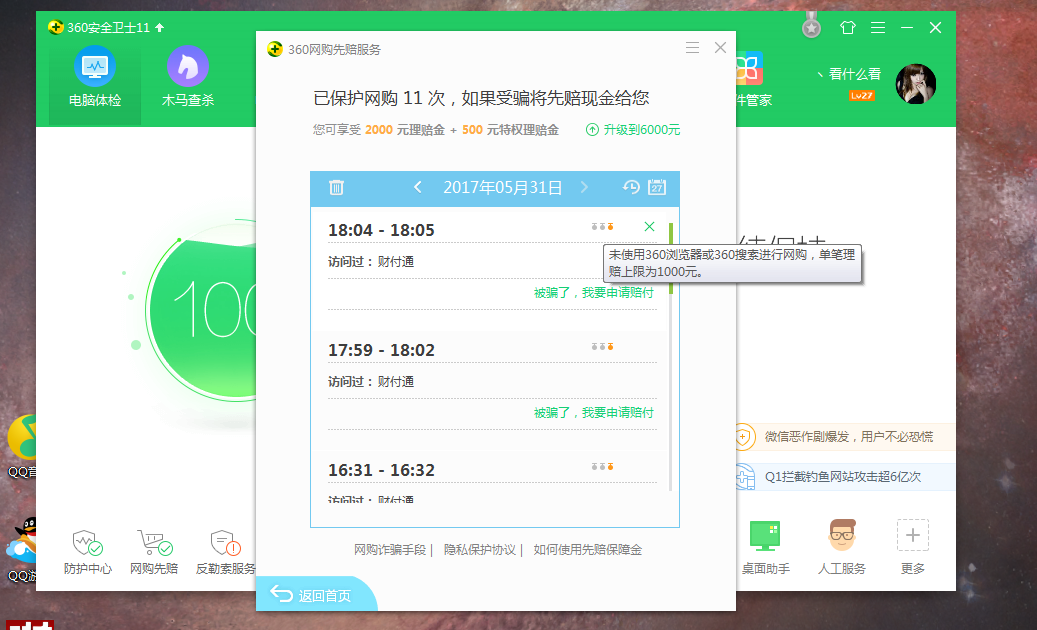Open history clock icon in date bar

click(631, 188)
